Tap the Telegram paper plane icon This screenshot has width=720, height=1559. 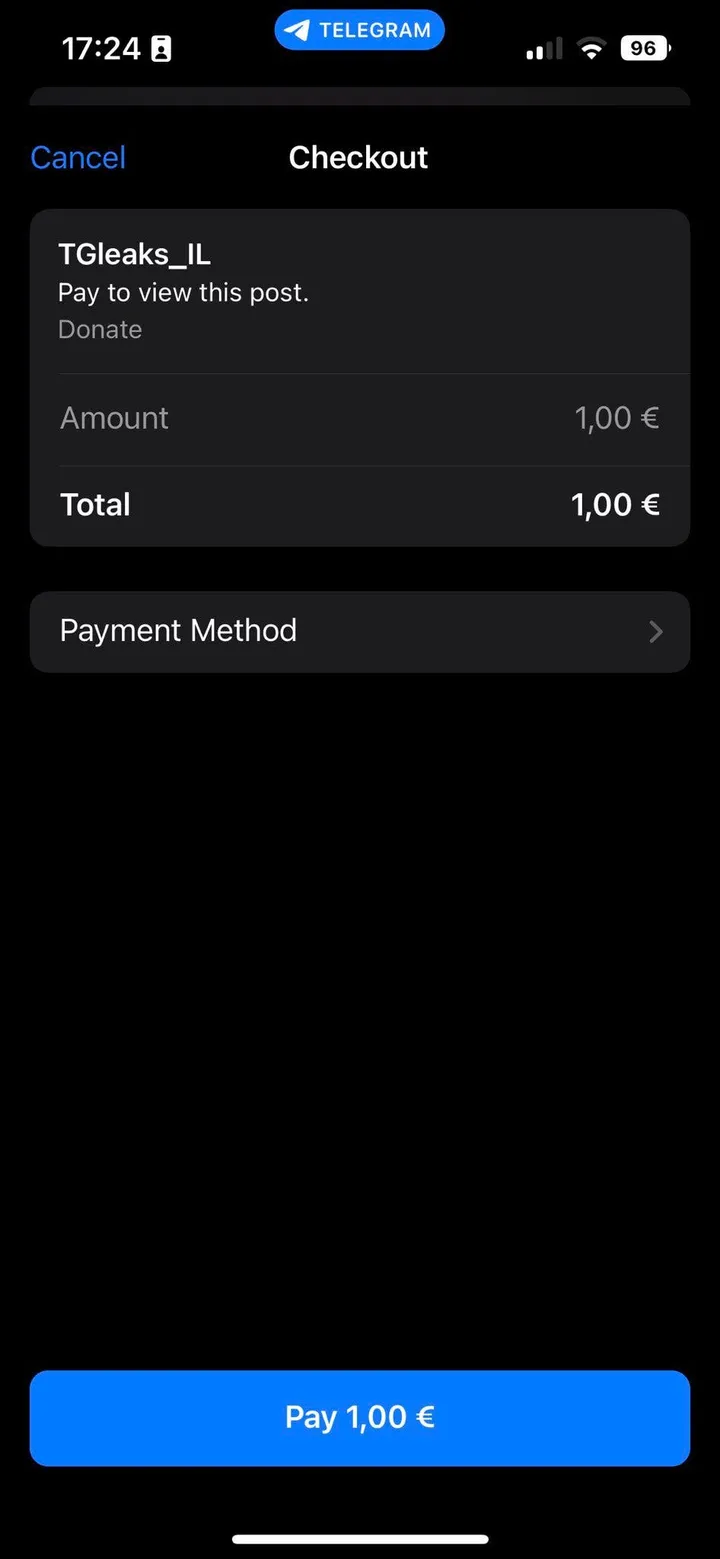point(296,30)
